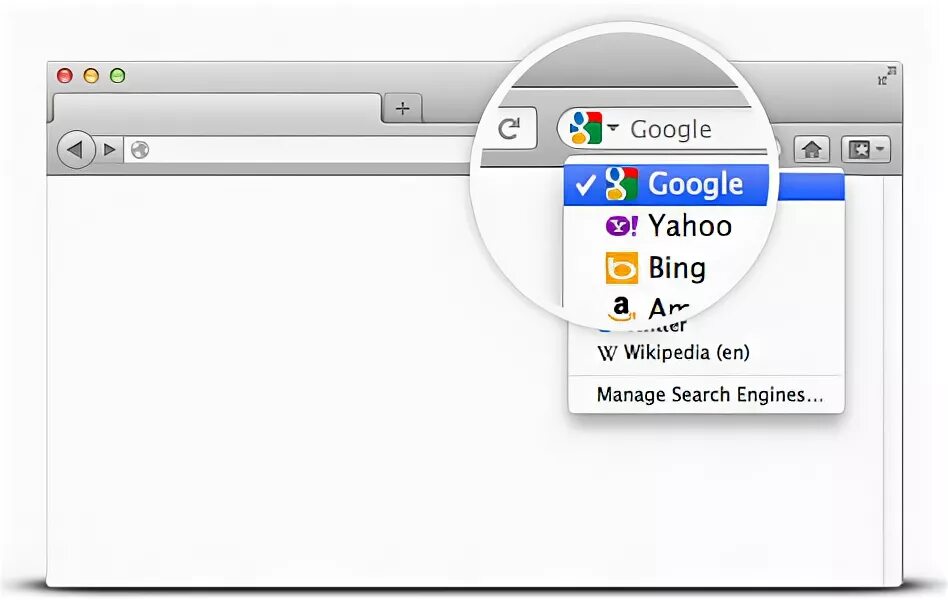
Task: Click into the Google search field
Action: tap(690, 129)
